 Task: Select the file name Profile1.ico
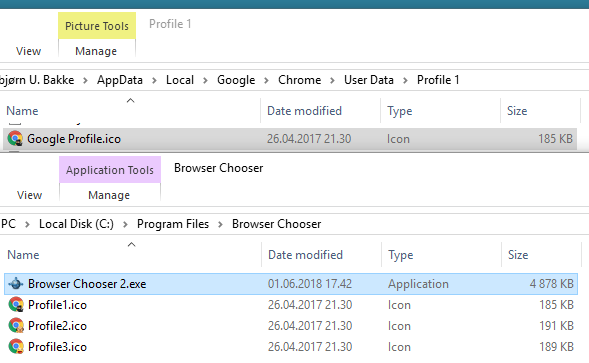click(57, 305)
